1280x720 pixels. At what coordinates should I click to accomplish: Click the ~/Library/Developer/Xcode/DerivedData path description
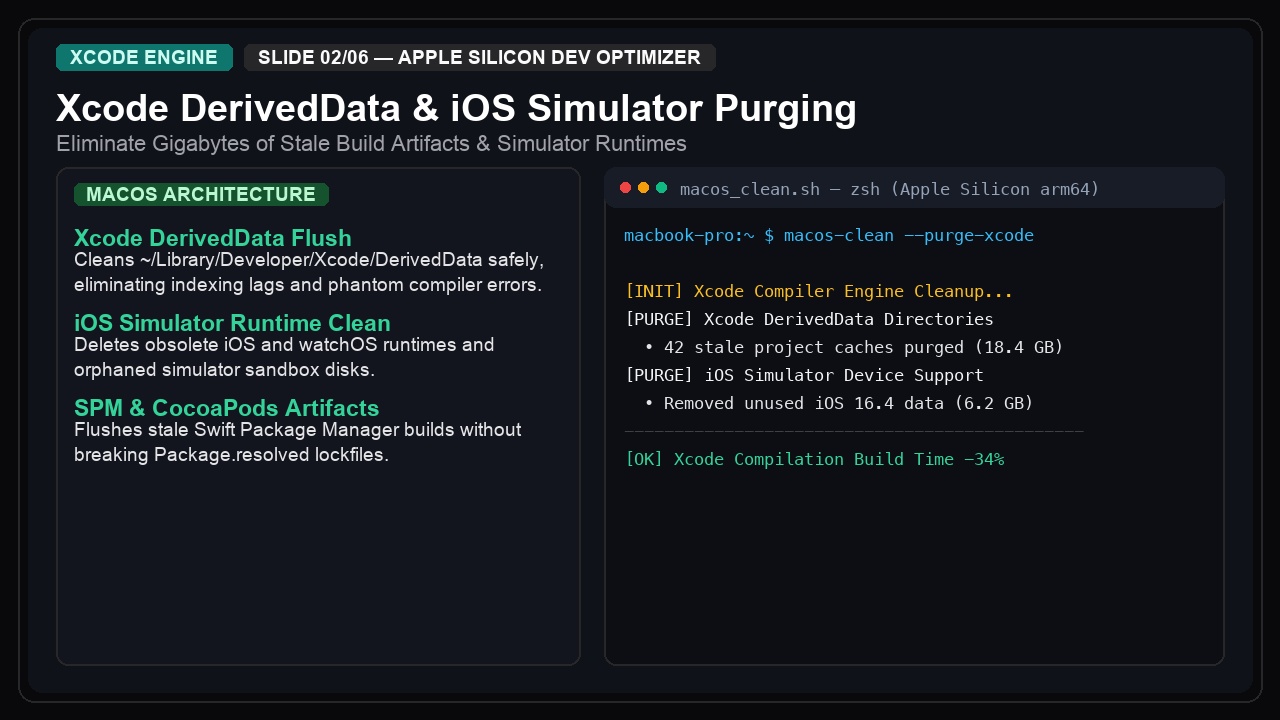tap(309, 260)
